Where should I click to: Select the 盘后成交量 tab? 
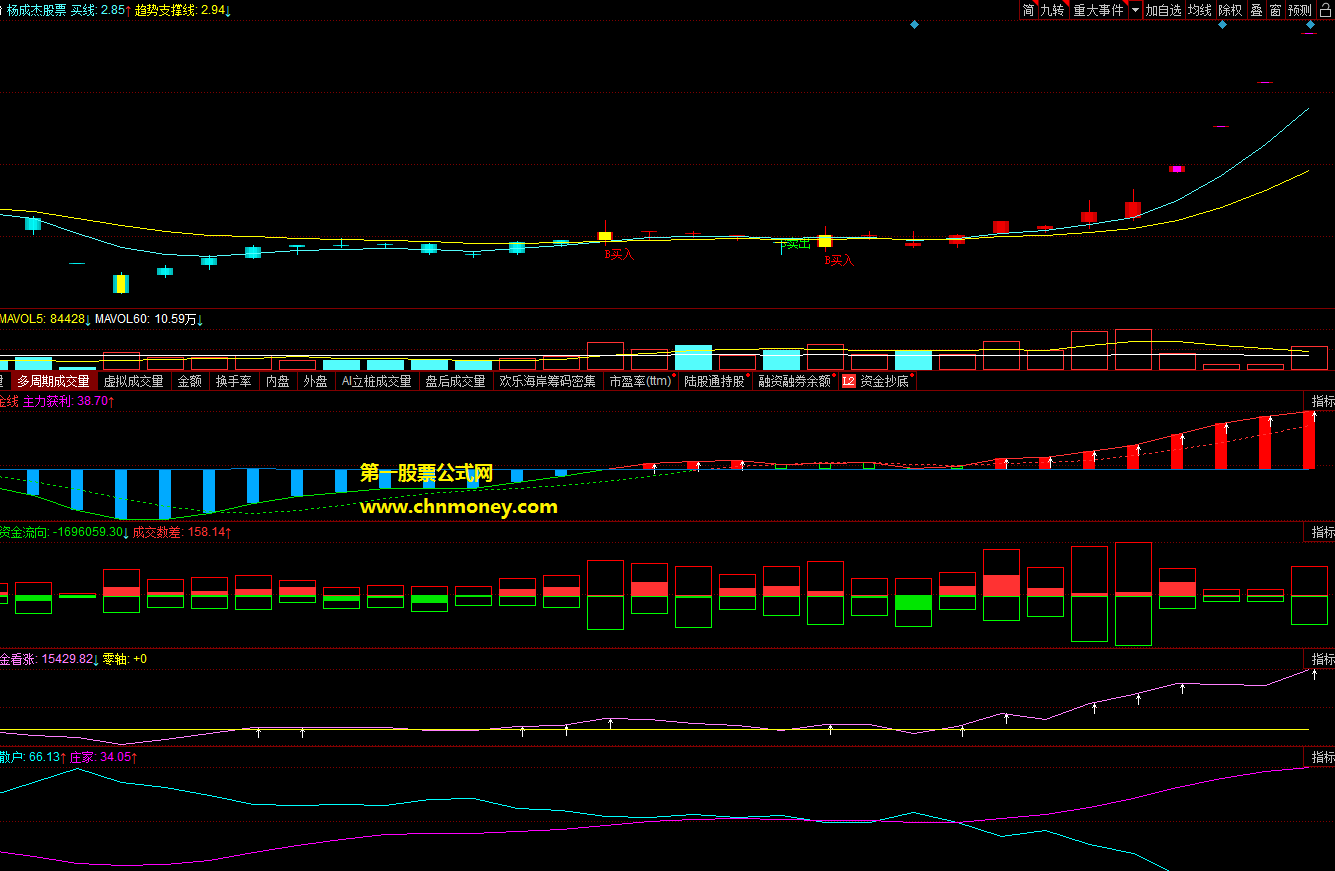pyautogui.click(x=455, y=381)
